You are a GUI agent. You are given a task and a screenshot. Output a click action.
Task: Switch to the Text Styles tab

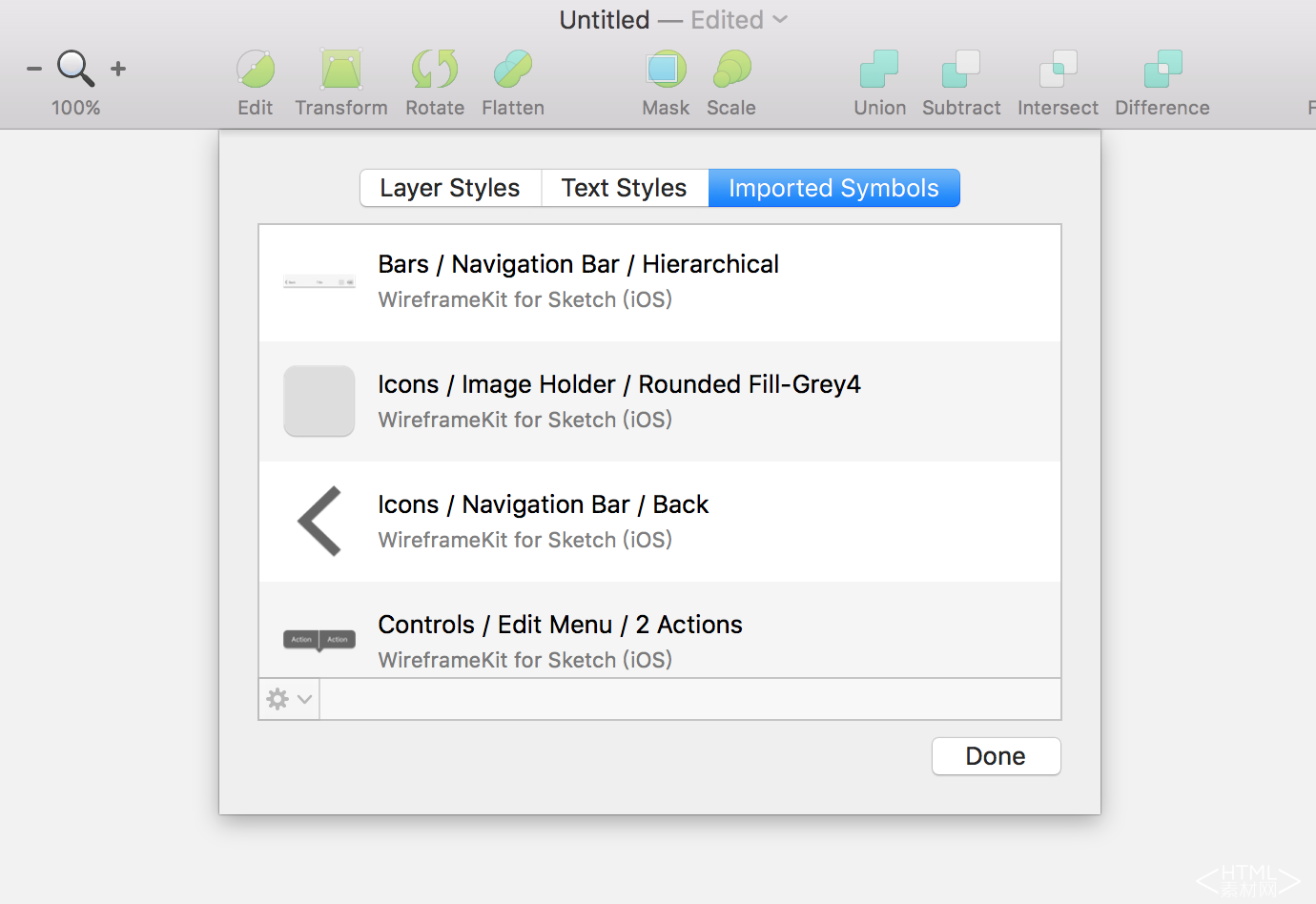pos(625,188)
